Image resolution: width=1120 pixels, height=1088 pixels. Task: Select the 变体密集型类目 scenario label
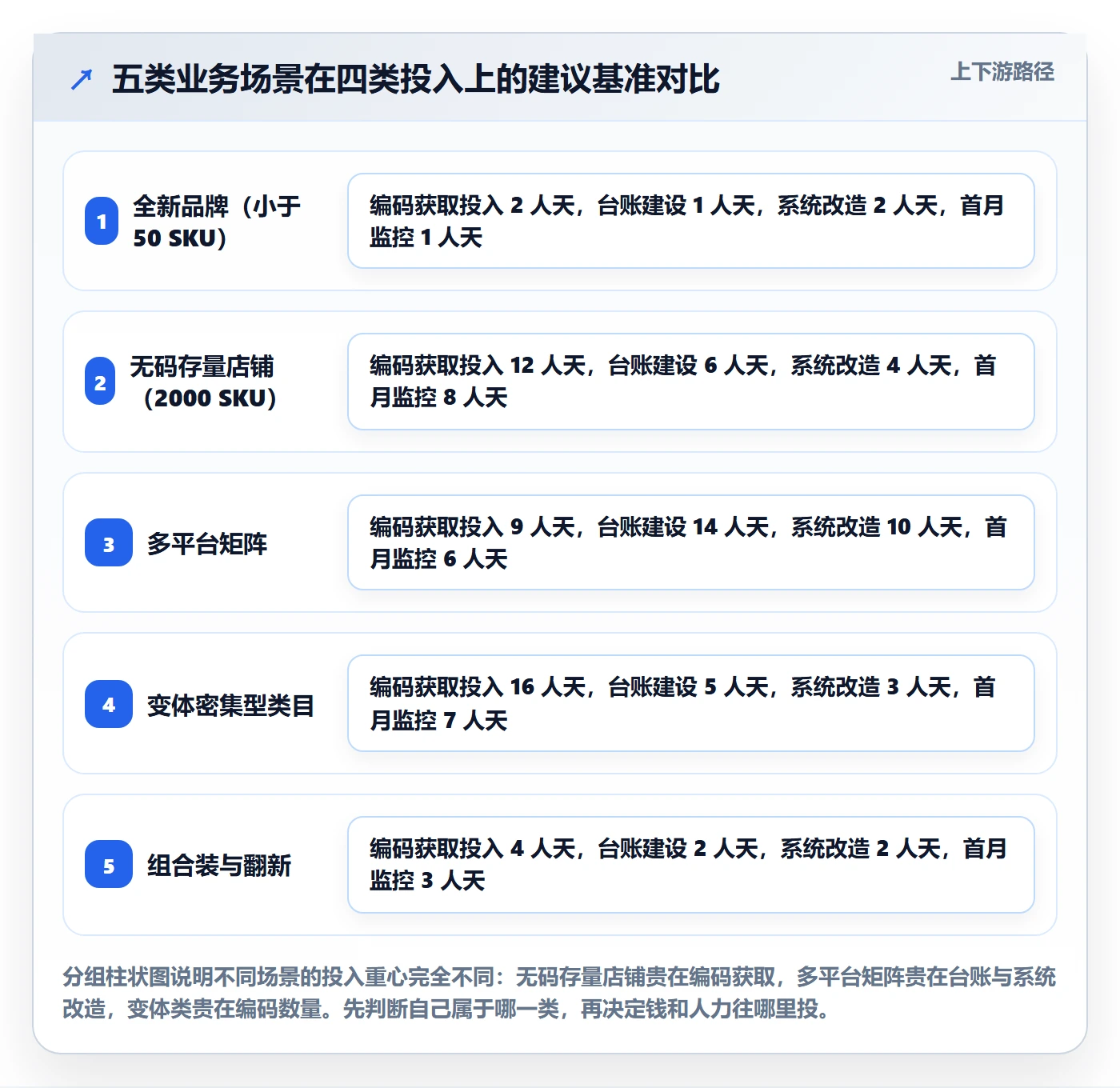pos(230,705)
